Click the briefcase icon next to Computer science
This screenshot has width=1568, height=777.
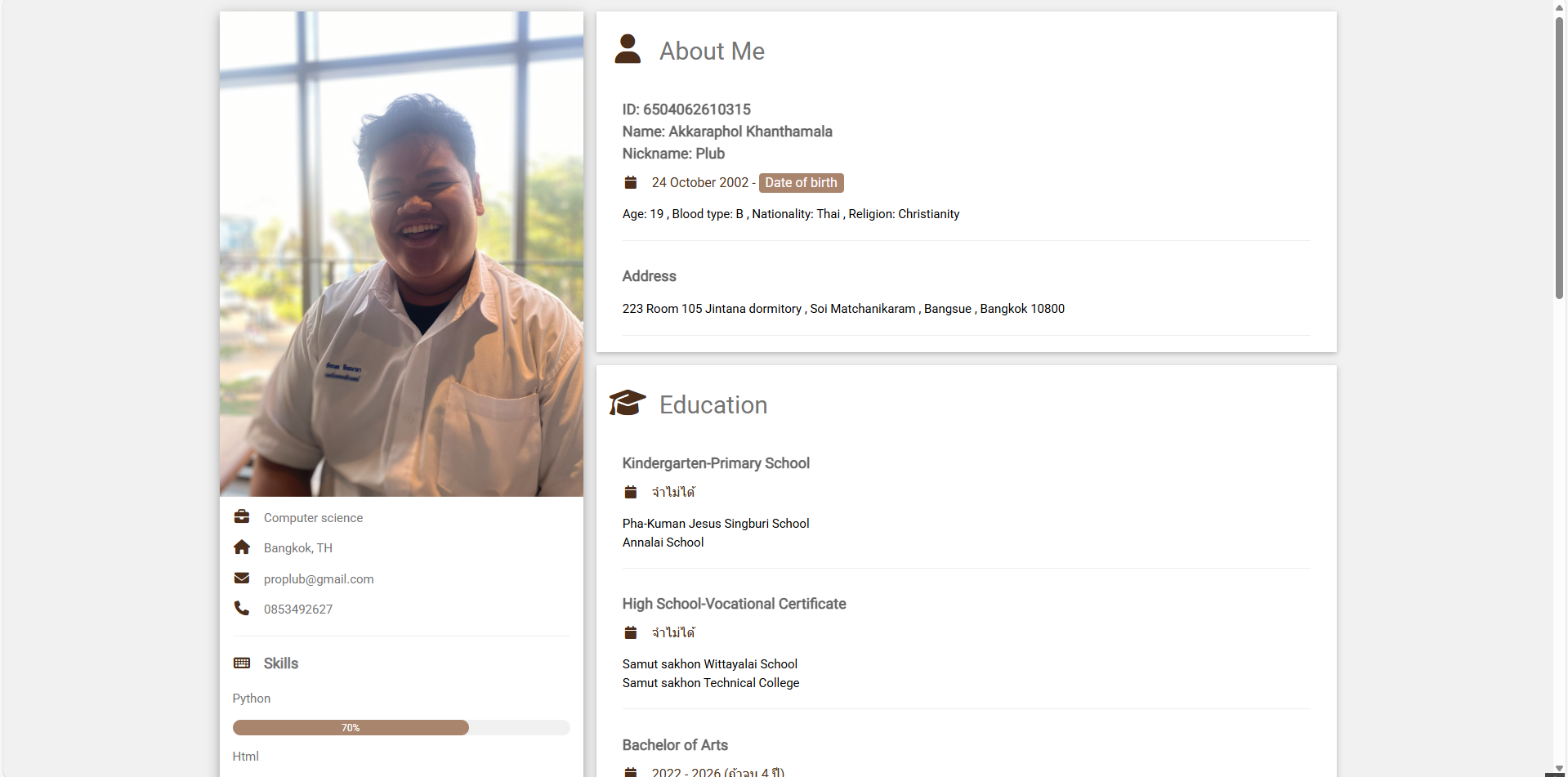coord(242,516)
